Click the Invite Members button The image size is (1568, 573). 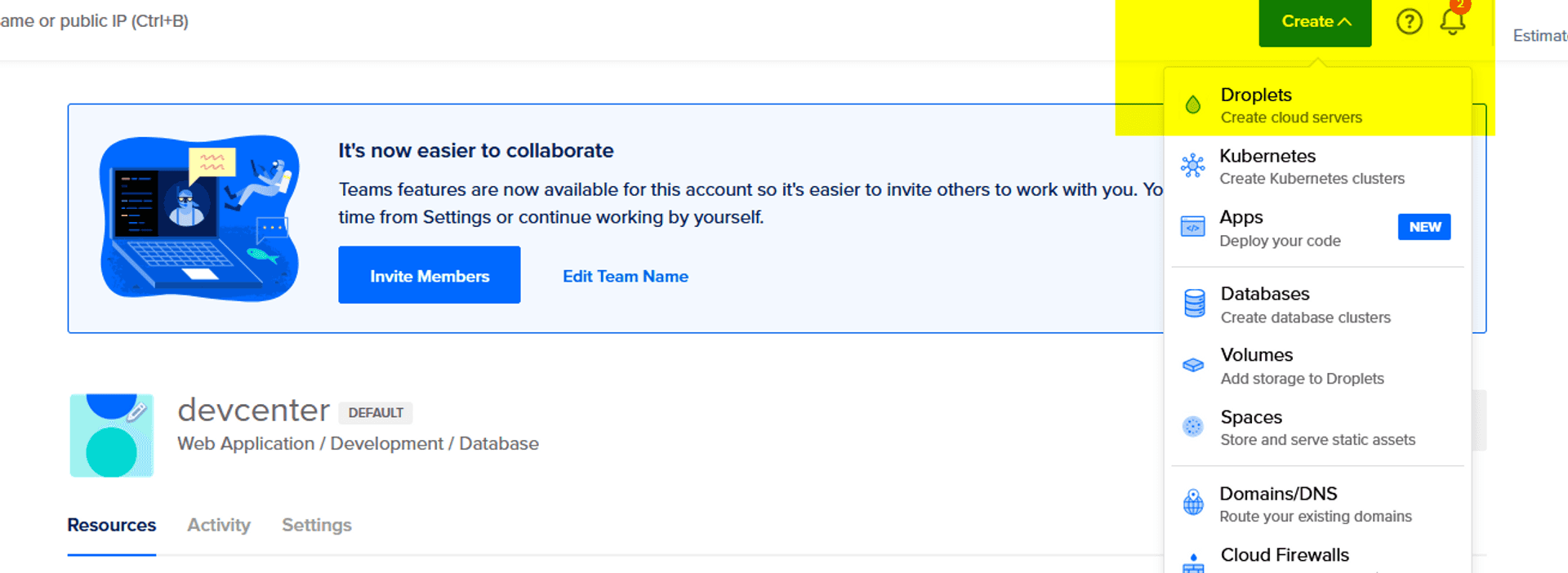coord(430,275)
